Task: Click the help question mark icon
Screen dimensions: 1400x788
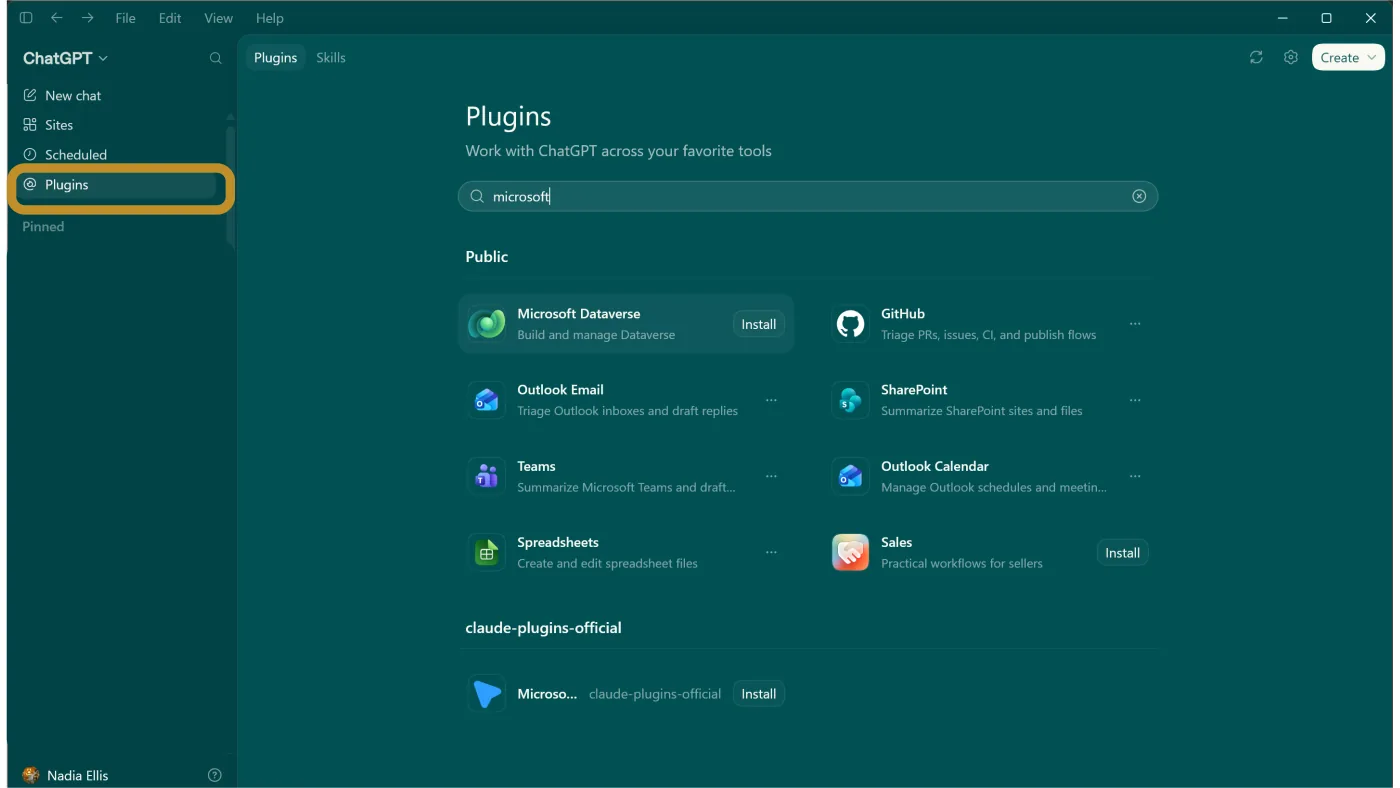Action: tap(214, 775)
